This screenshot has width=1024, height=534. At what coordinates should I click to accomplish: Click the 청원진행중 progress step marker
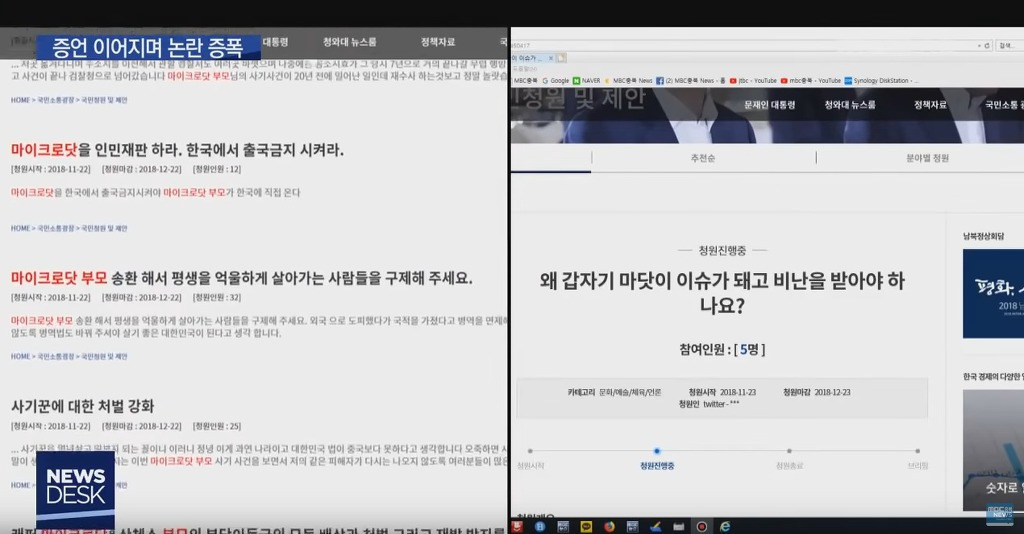tap(657, 450)
